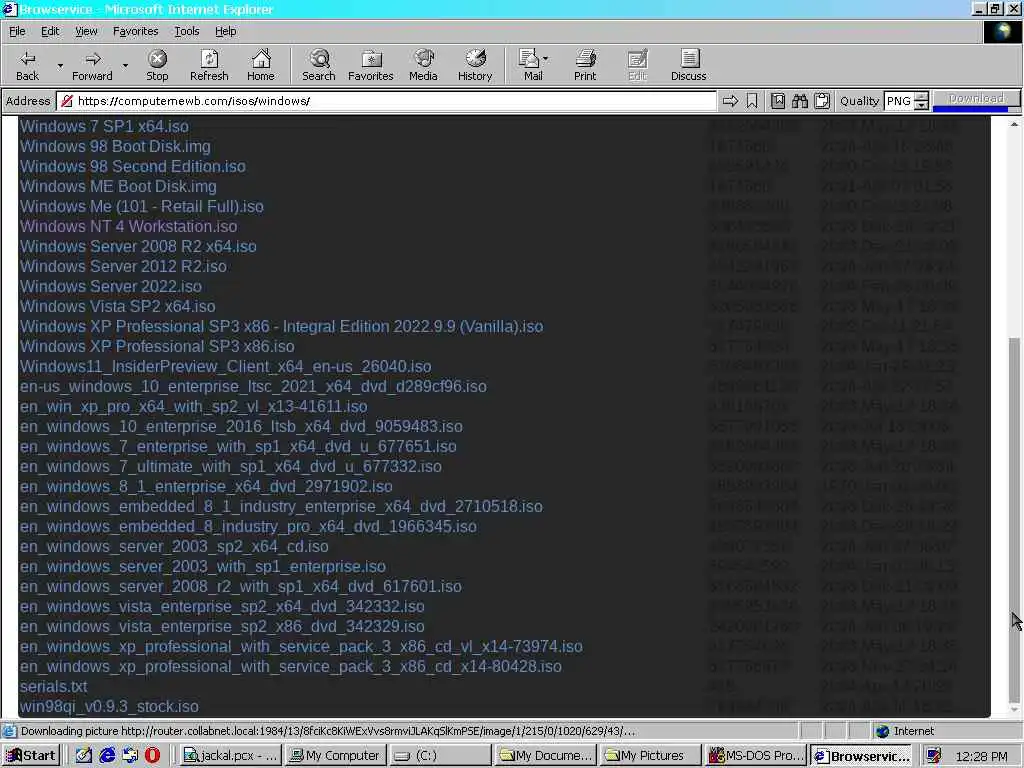Switch to MS-DOS Prompt taskbar window
This screenshot has width=1024, height=768.
coord(756,756)
